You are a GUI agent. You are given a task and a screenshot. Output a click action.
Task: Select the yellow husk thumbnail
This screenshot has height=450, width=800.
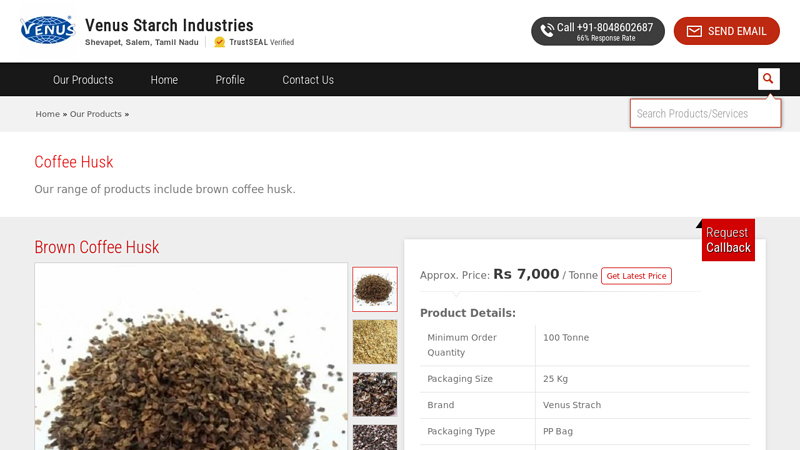click(374, 342)
